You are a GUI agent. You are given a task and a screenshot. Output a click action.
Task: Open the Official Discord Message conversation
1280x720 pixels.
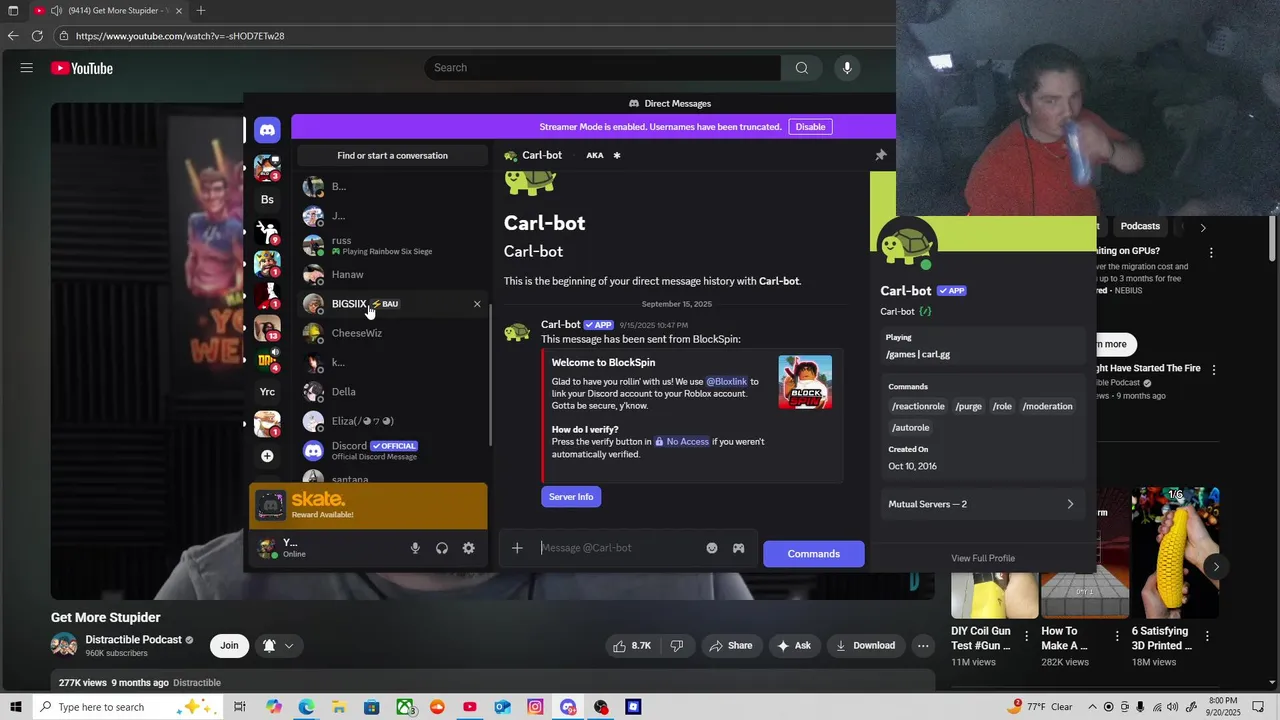[x=392, y=451]
